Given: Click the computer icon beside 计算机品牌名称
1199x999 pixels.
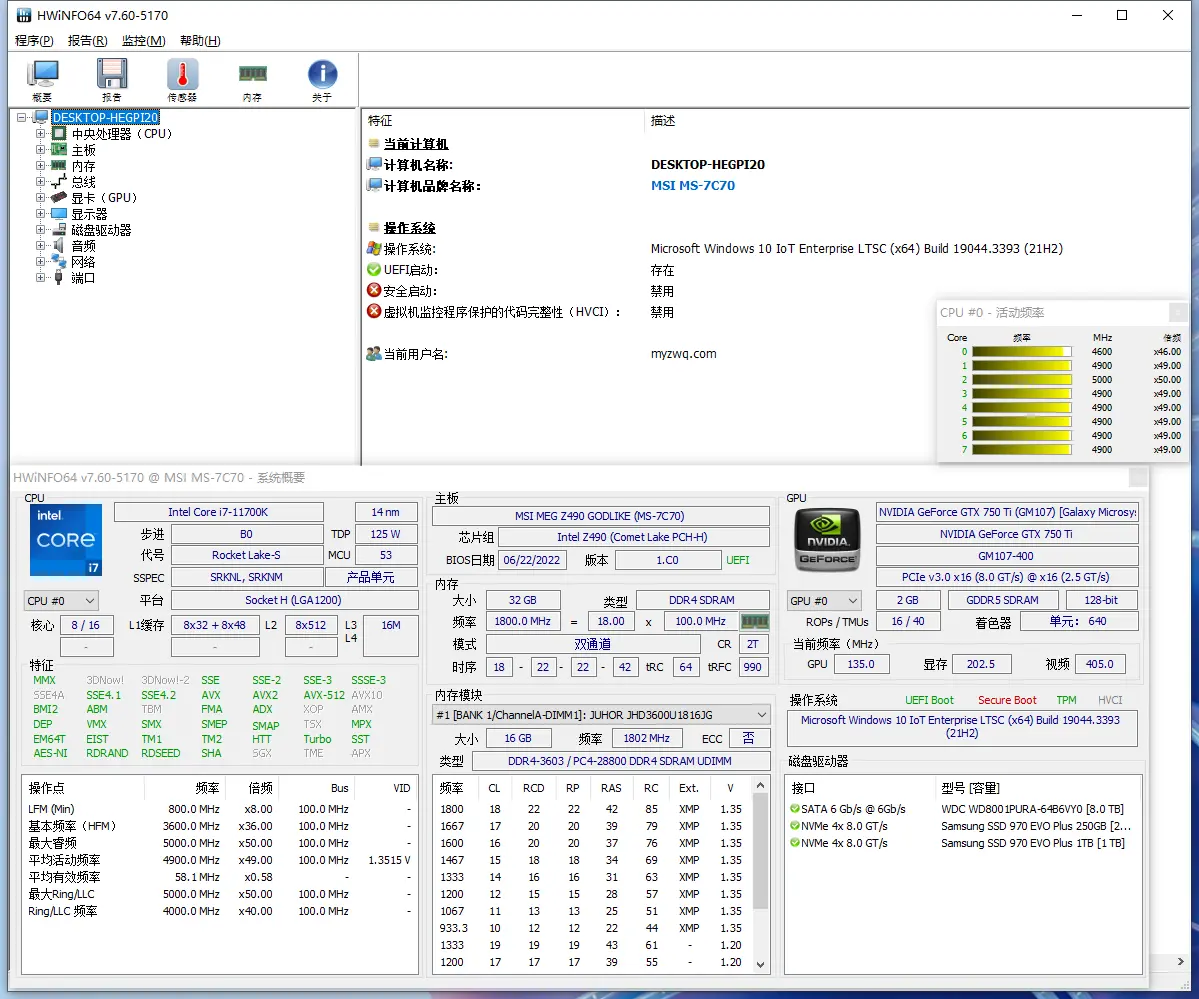Looking at the screenshot, I should point(374,184).
